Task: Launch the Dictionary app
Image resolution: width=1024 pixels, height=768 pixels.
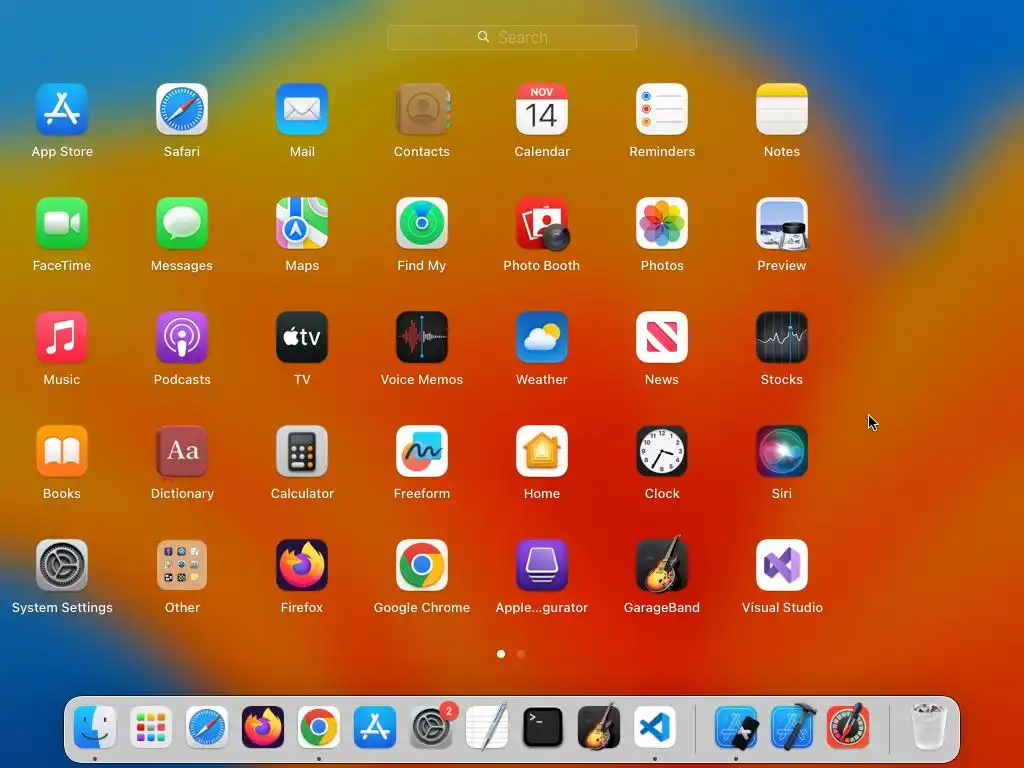Action: [x=182, y=451]
